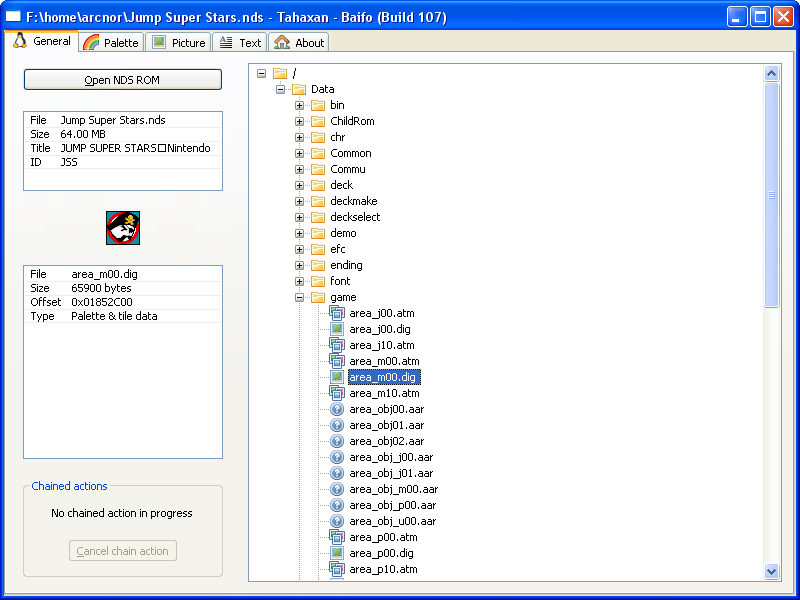Click the Data folder icon
Viewport: 800px width, 600px height.
[299, 89]
